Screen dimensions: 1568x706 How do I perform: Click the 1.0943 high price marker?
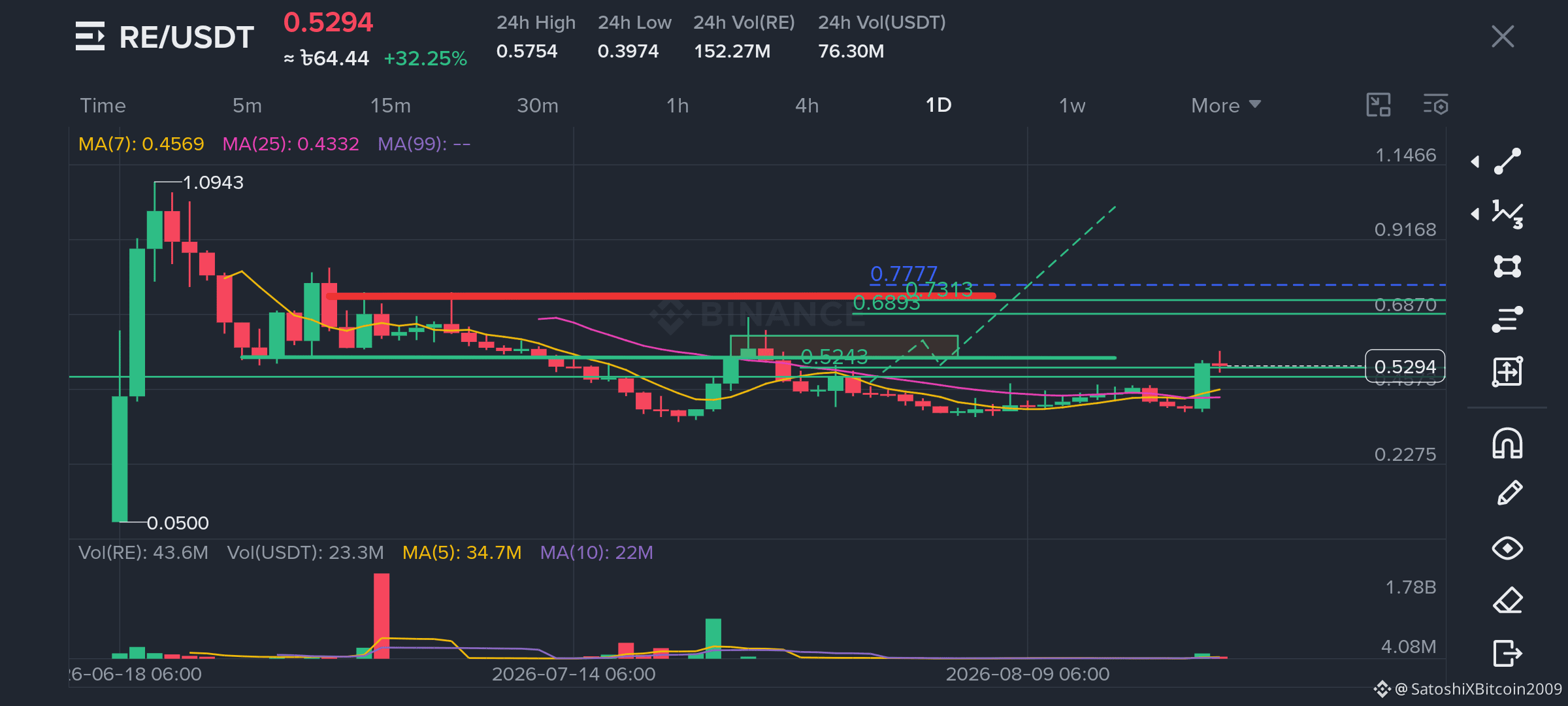213,182
